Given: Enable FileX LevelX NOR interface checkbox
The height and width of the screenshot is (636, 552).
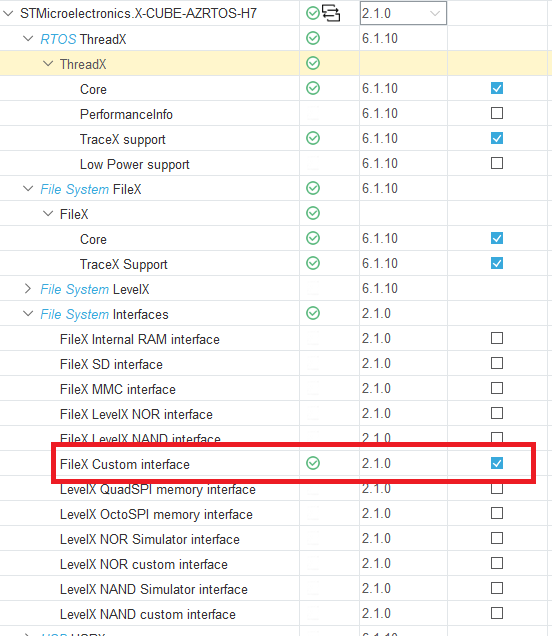Looking at the screenshot, I should (x=497, y=413).
